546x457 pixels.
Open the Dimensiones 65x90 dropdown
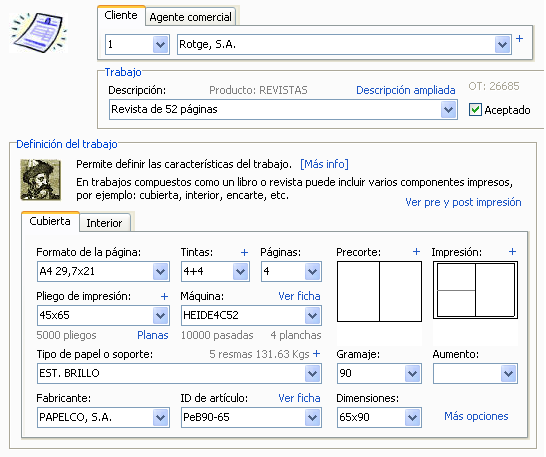[413, 417]
